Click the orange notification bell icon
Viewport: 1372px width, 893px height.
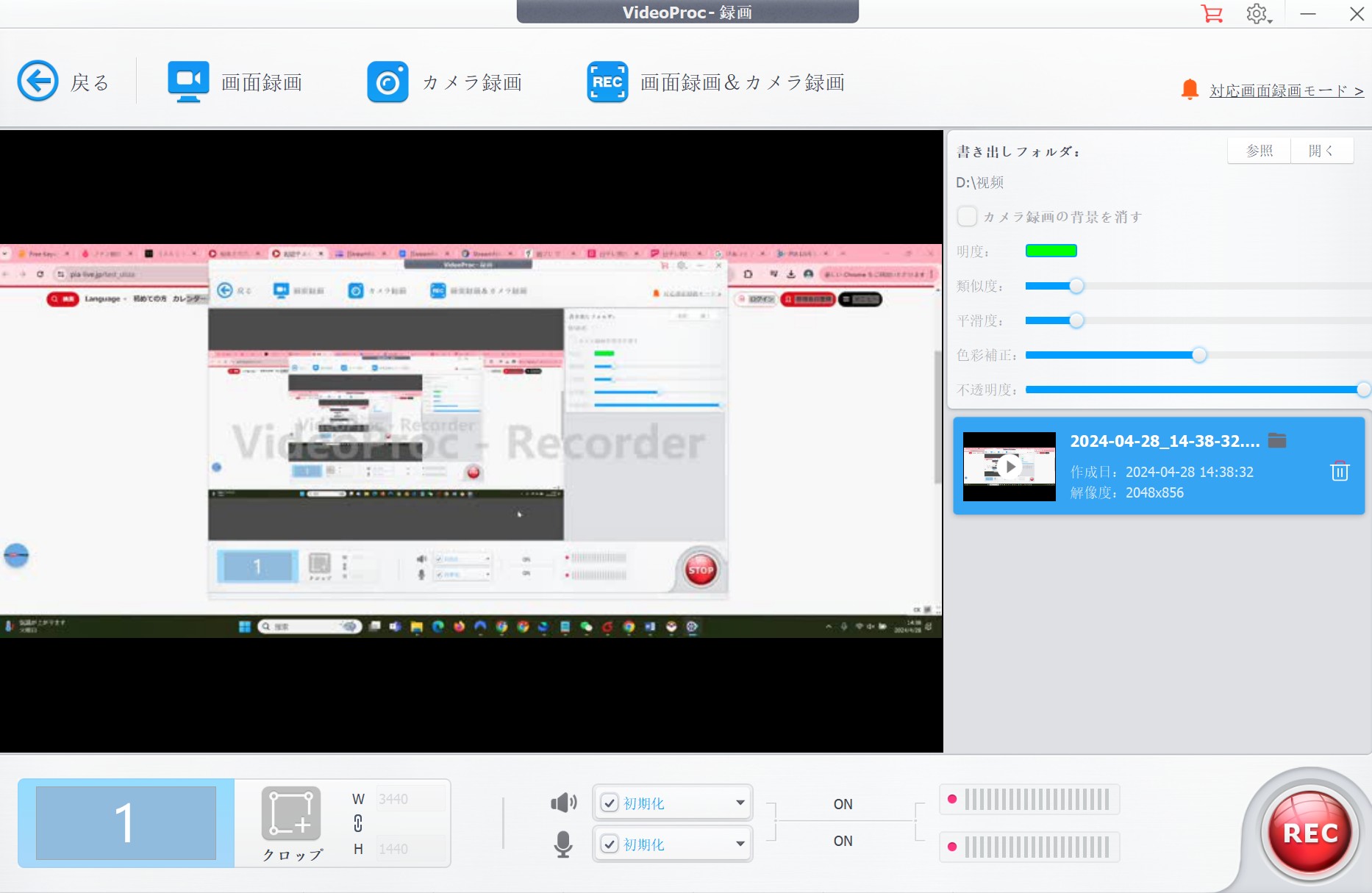click(1189, 90)
